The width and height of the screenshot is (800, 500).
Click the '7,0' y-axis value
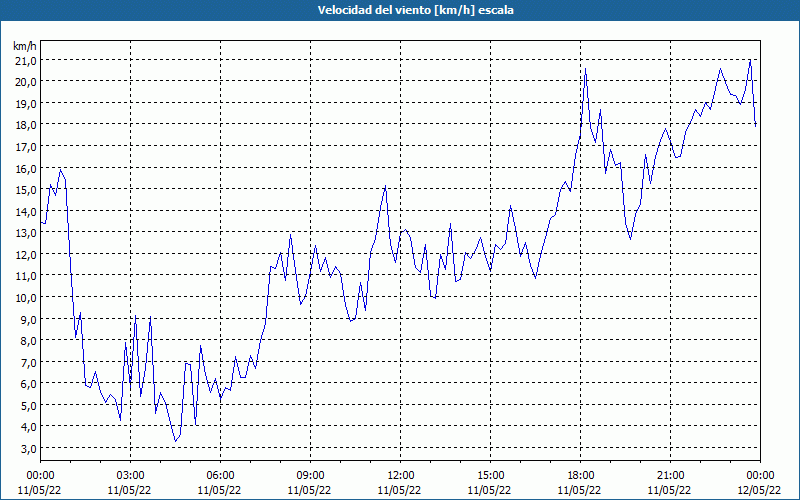[29, 362]
